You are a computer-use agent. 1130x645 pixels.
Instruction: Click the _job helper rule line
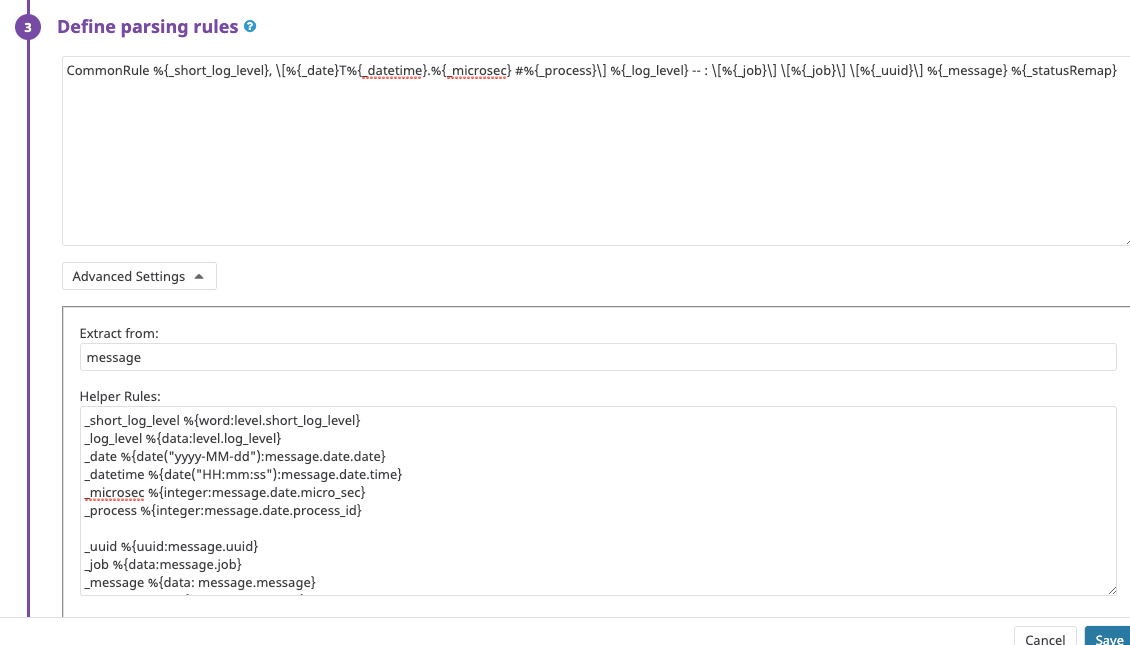point(164,564)
